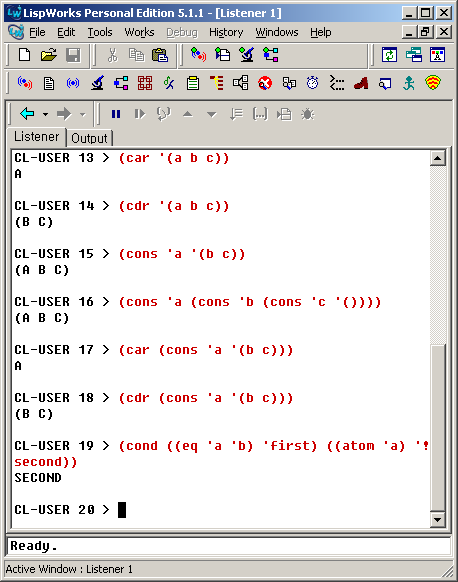Click the next frame down arrow

(212, 114)
